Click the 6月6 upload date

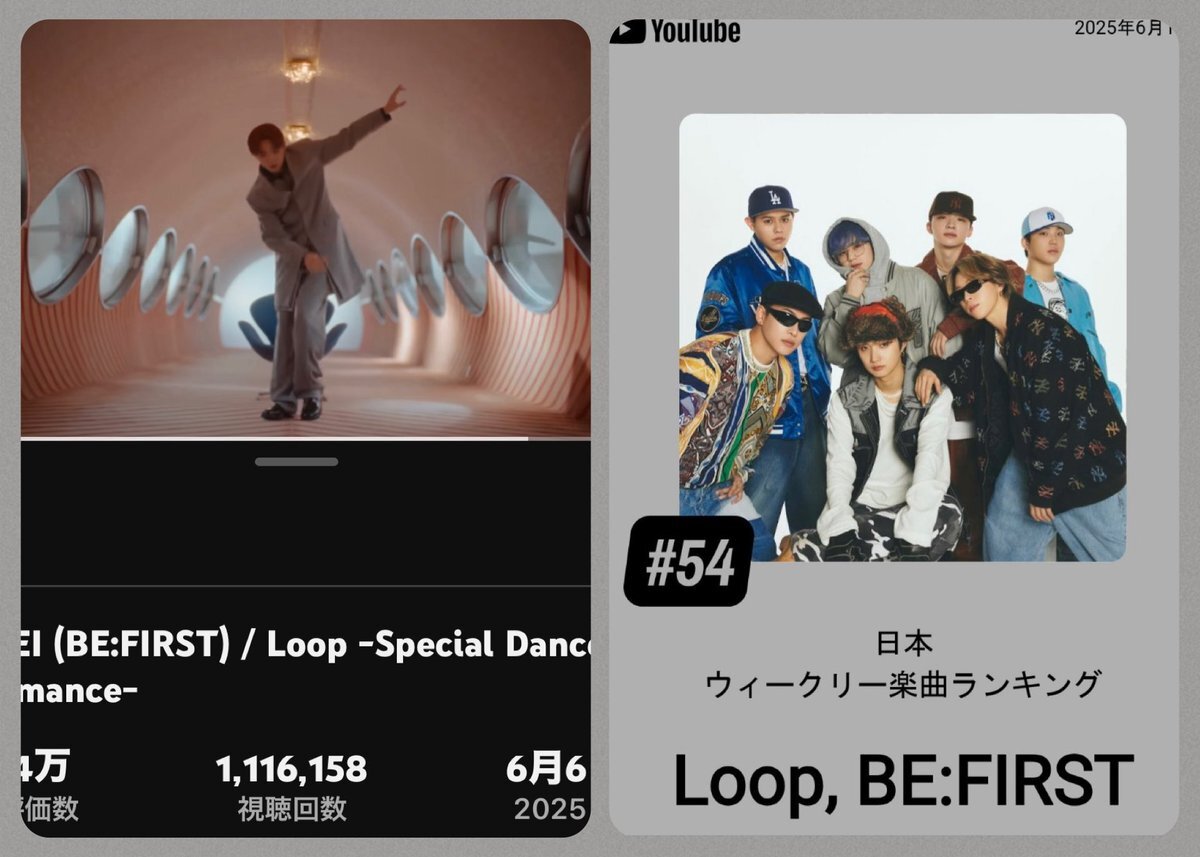click(547, 770)
